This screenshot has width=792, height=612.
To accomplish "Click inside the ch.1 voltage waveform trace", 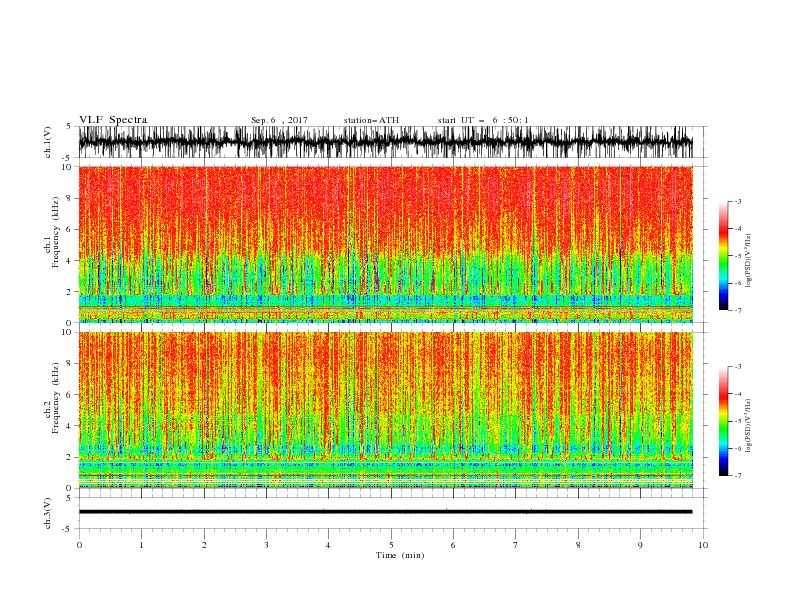I will (x=385, y=142).
